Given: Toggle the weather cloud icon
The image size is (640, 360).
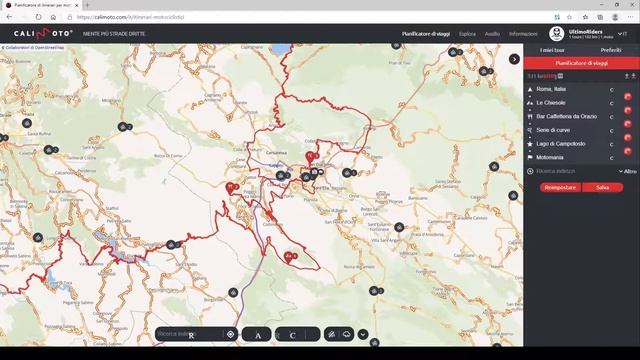Looking at the screenshot, I should coord(347,334).
